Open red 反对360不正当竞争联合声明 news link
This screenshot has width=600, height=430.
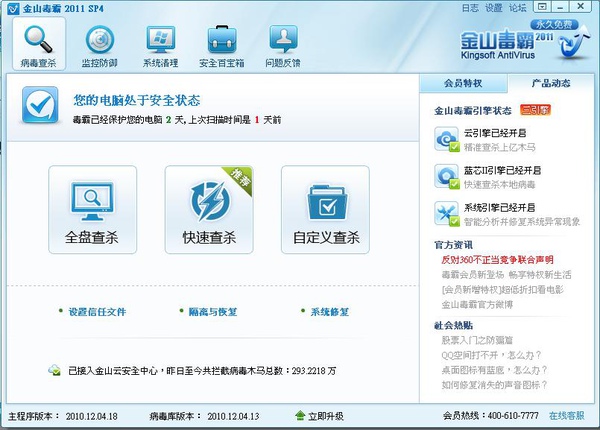497,260
